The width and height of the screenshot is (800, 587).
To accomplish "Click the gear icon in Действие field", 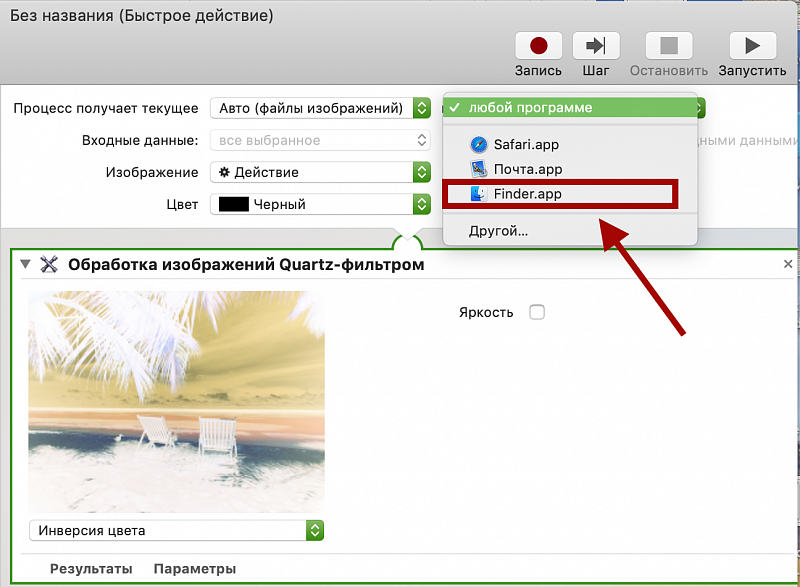I will pos(224,172).
